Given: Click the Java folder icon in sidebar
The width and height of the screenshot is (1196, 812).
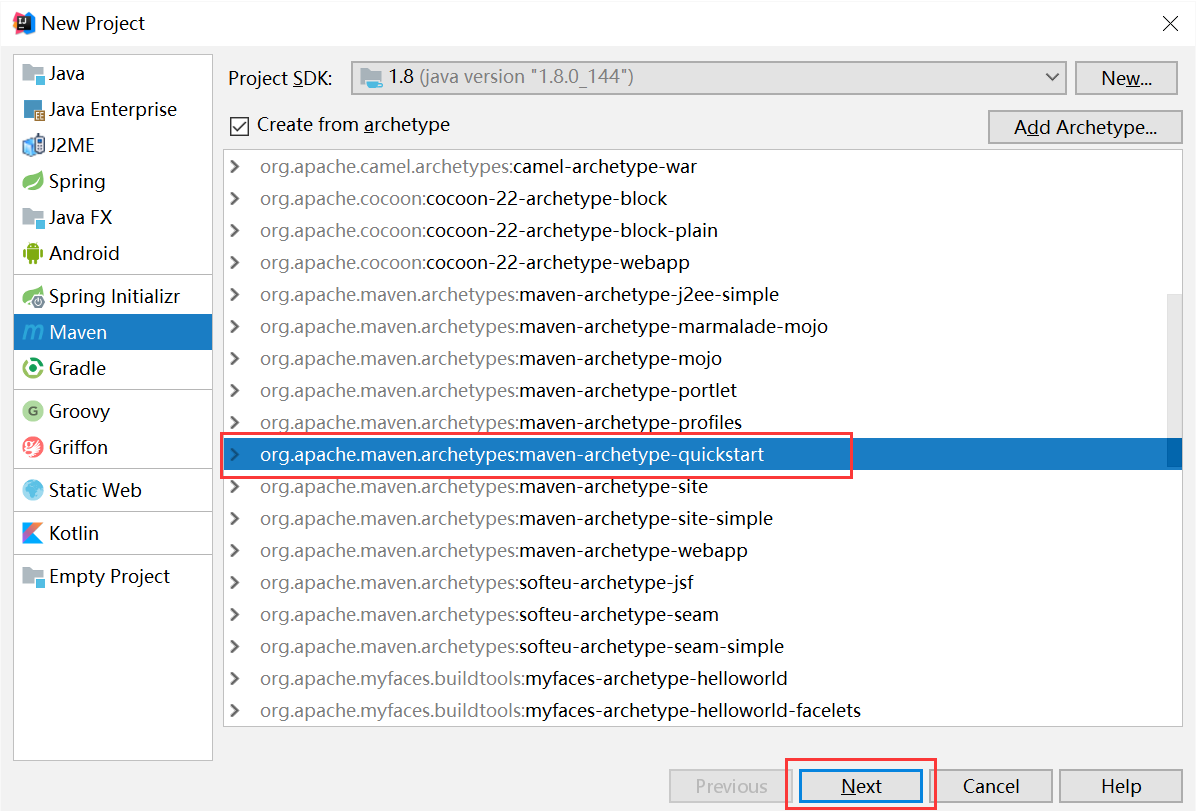Looking at the screenshot, I should pyautogui.click(x=34, y=74).
